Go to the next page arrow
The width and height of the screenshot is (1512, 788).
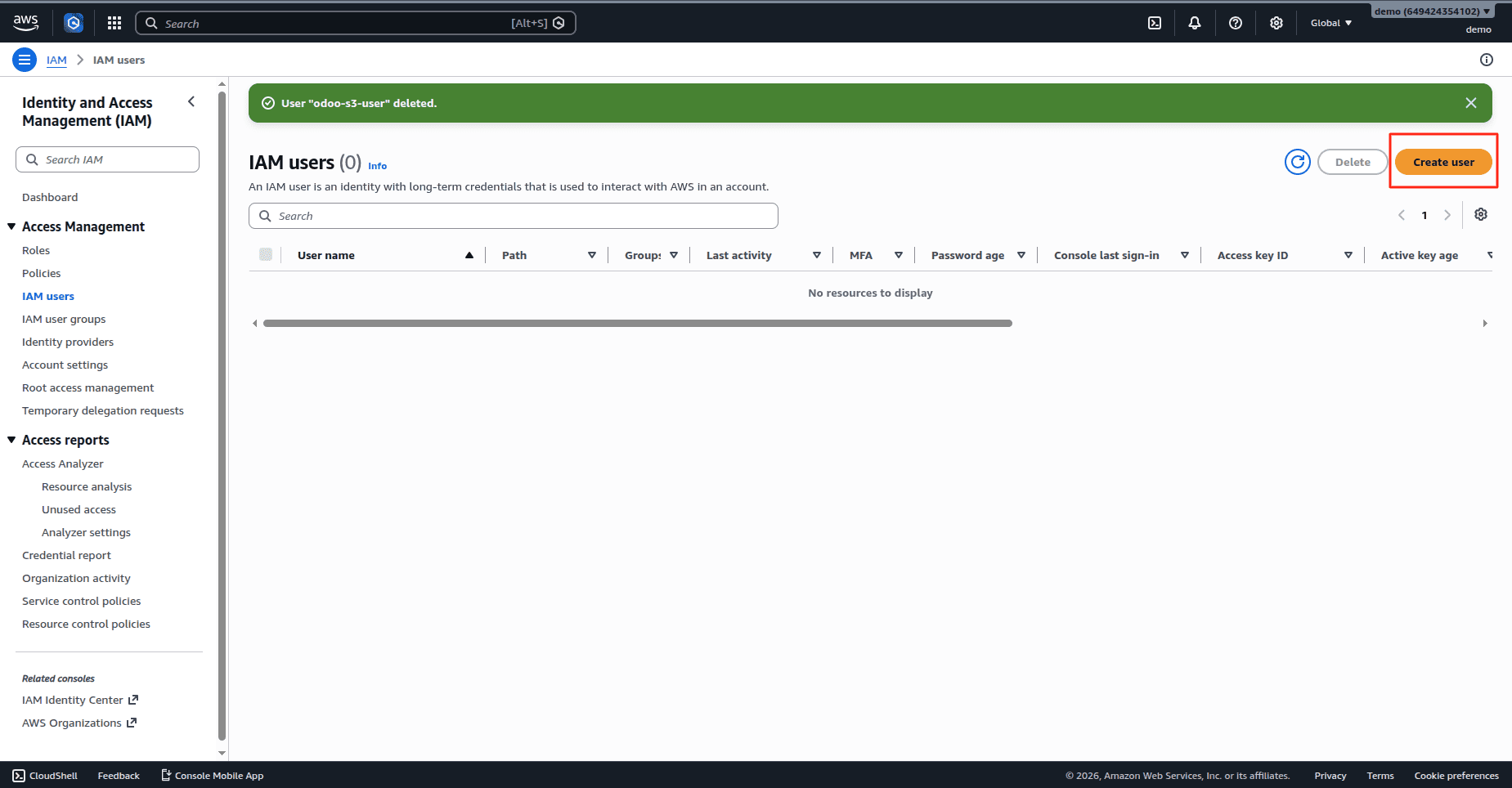pos(1447,215)
